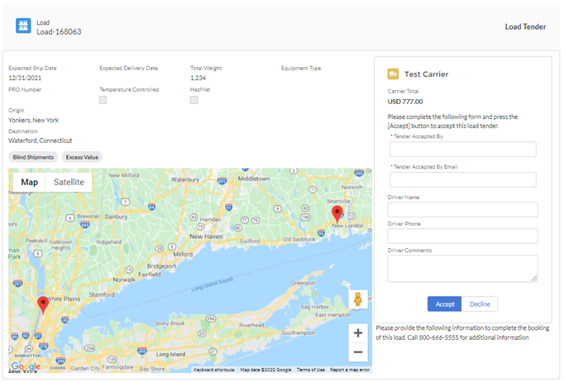The width and height of the screenshot is (564, 382).
Task: Select the Map view tab
Action: (x=29, y=182)
